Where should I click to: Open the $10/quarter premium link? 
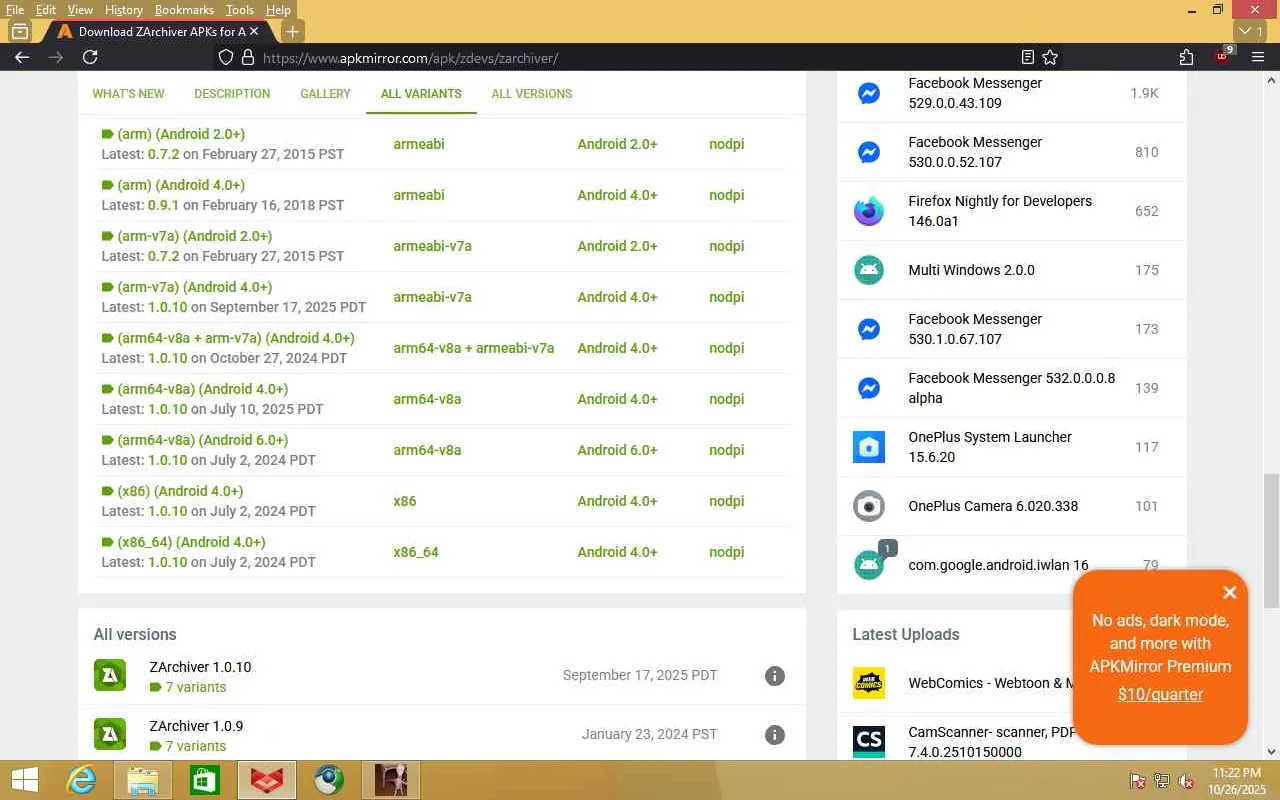tap(1160, 694)
